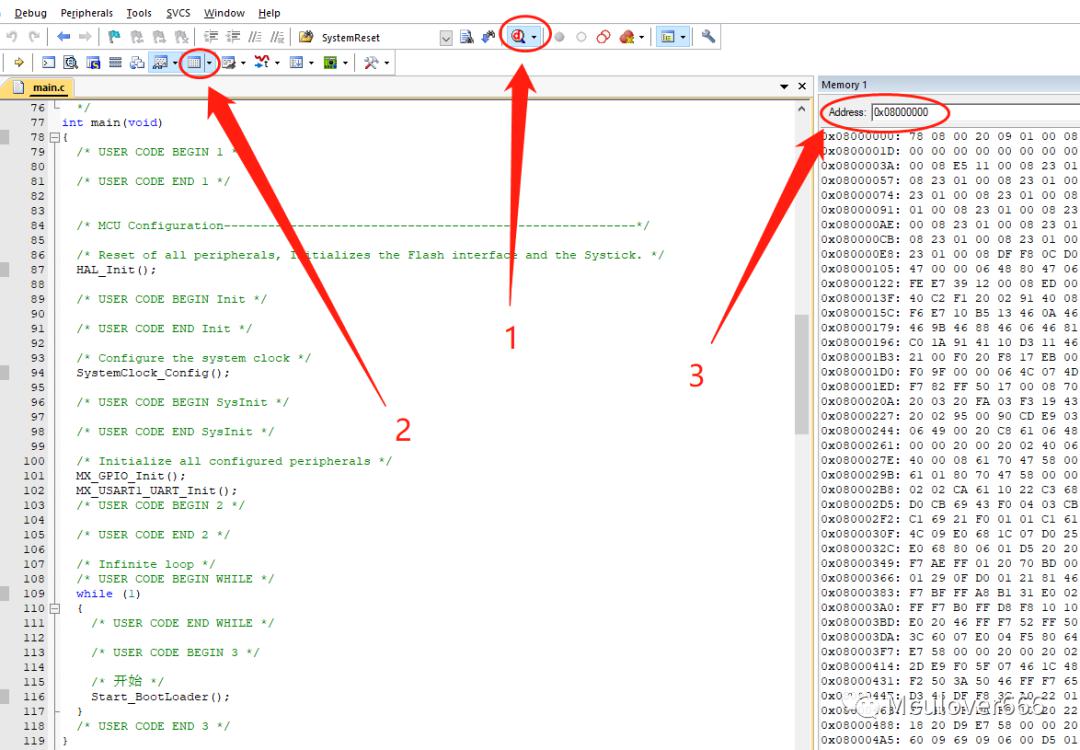Click the Memory windows icon
This screenshot has width=1080, height=750.
point(194,63)
